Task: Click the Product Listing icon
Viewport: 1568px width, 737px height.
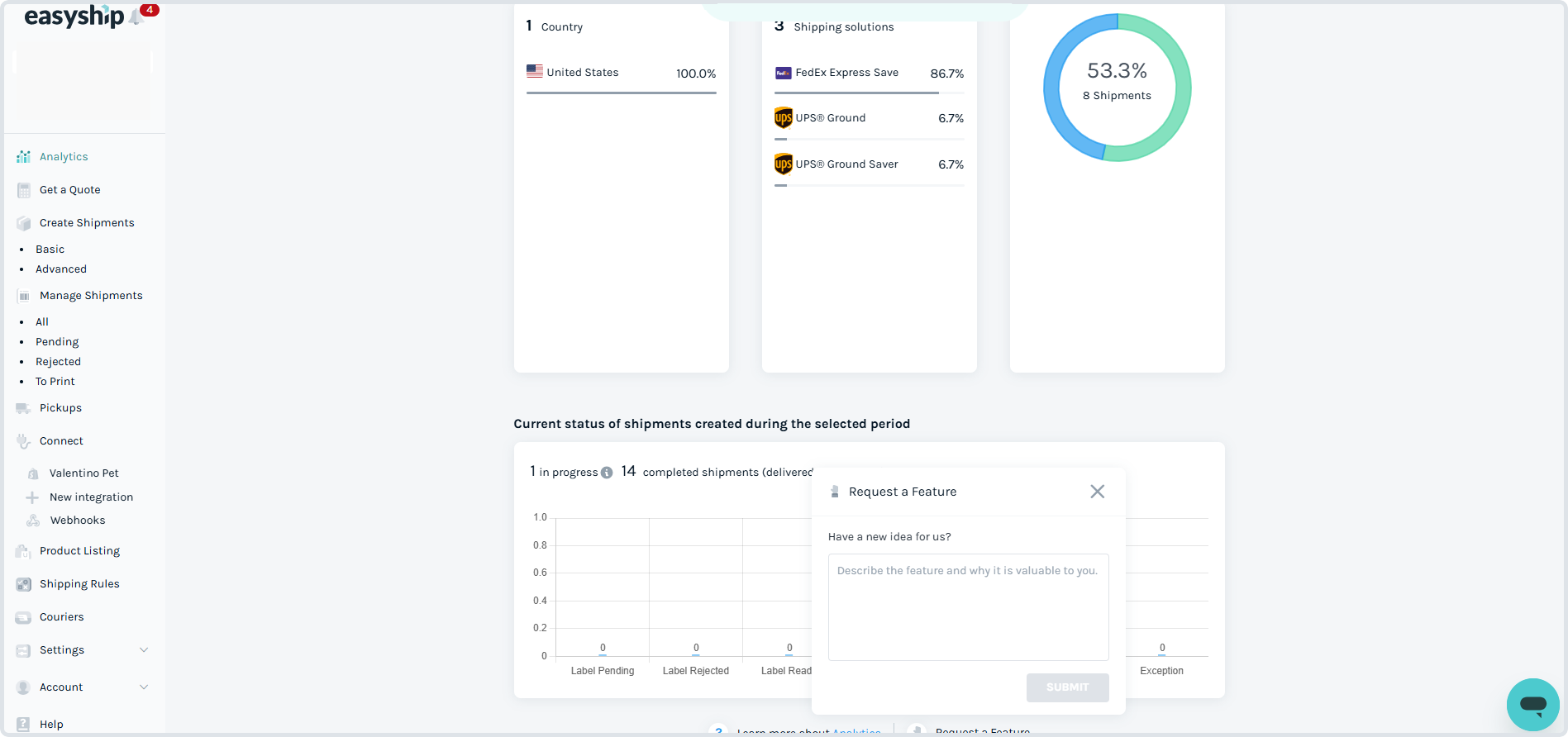Action: click(24, 551)
